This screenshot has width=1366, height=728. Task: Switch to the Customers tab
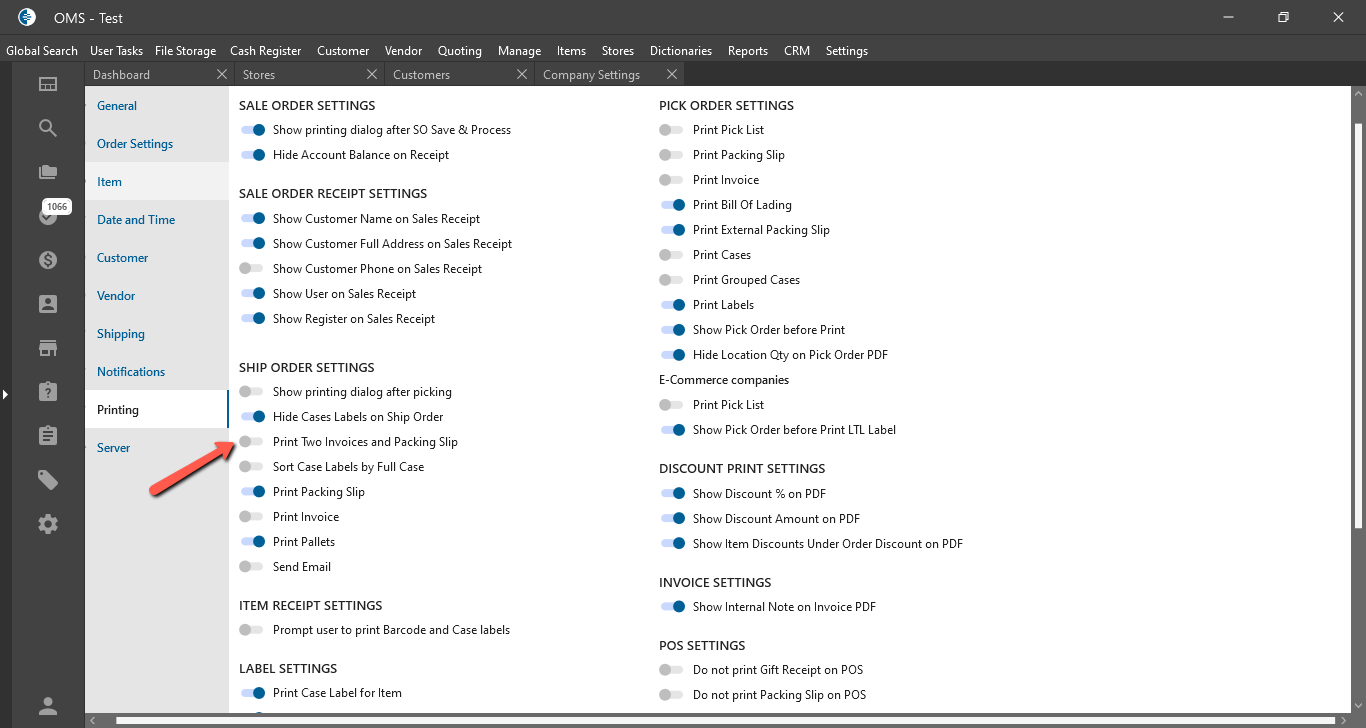pos(422,75)
